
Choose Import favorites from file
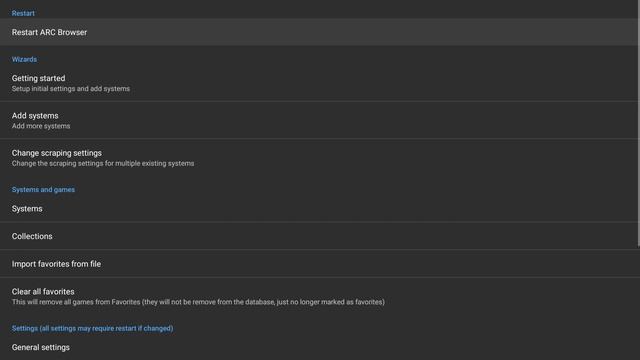[319, 264]
